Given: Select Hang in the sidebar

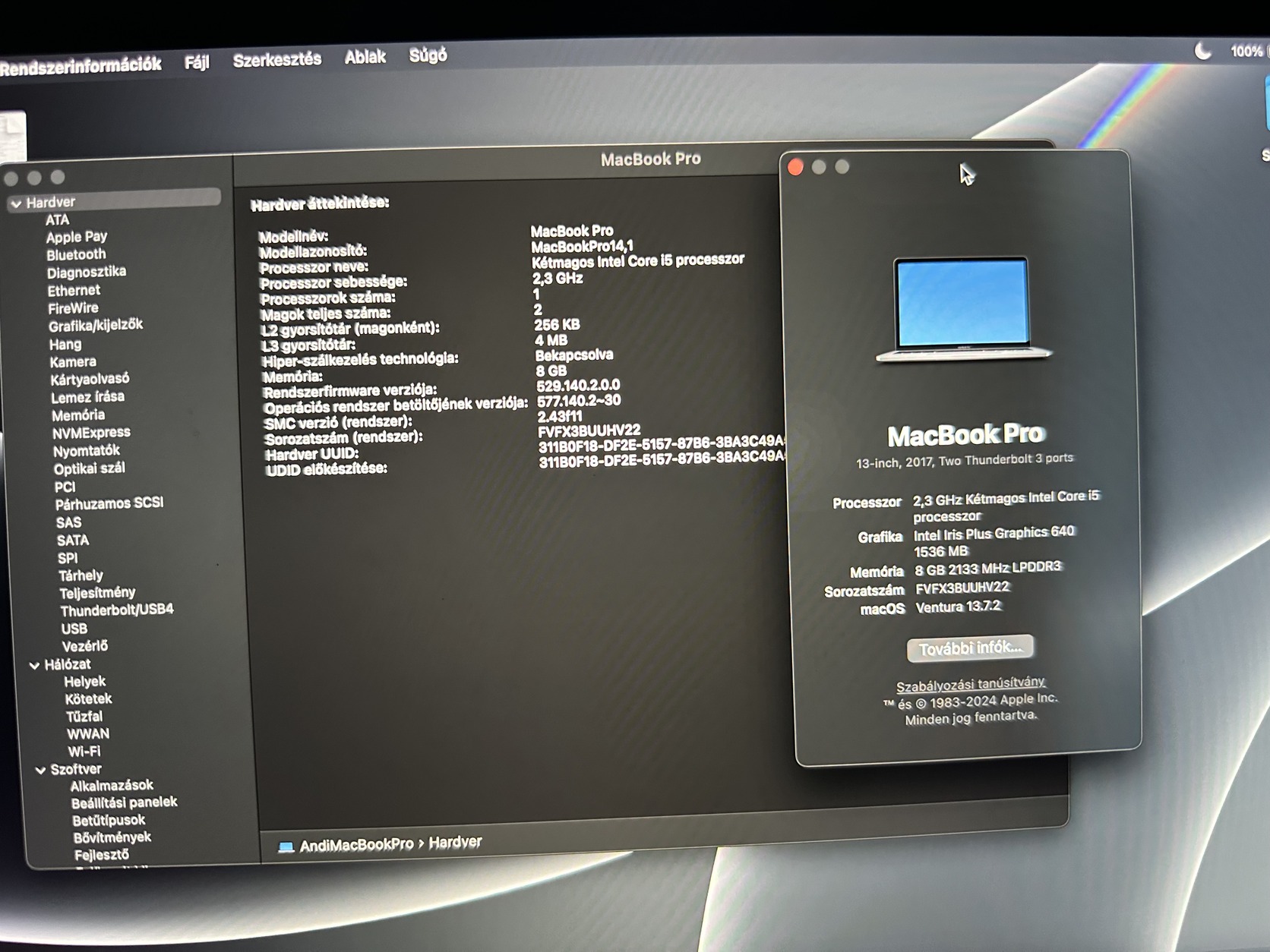Looking at the screenshot, I should pos(65,345).
